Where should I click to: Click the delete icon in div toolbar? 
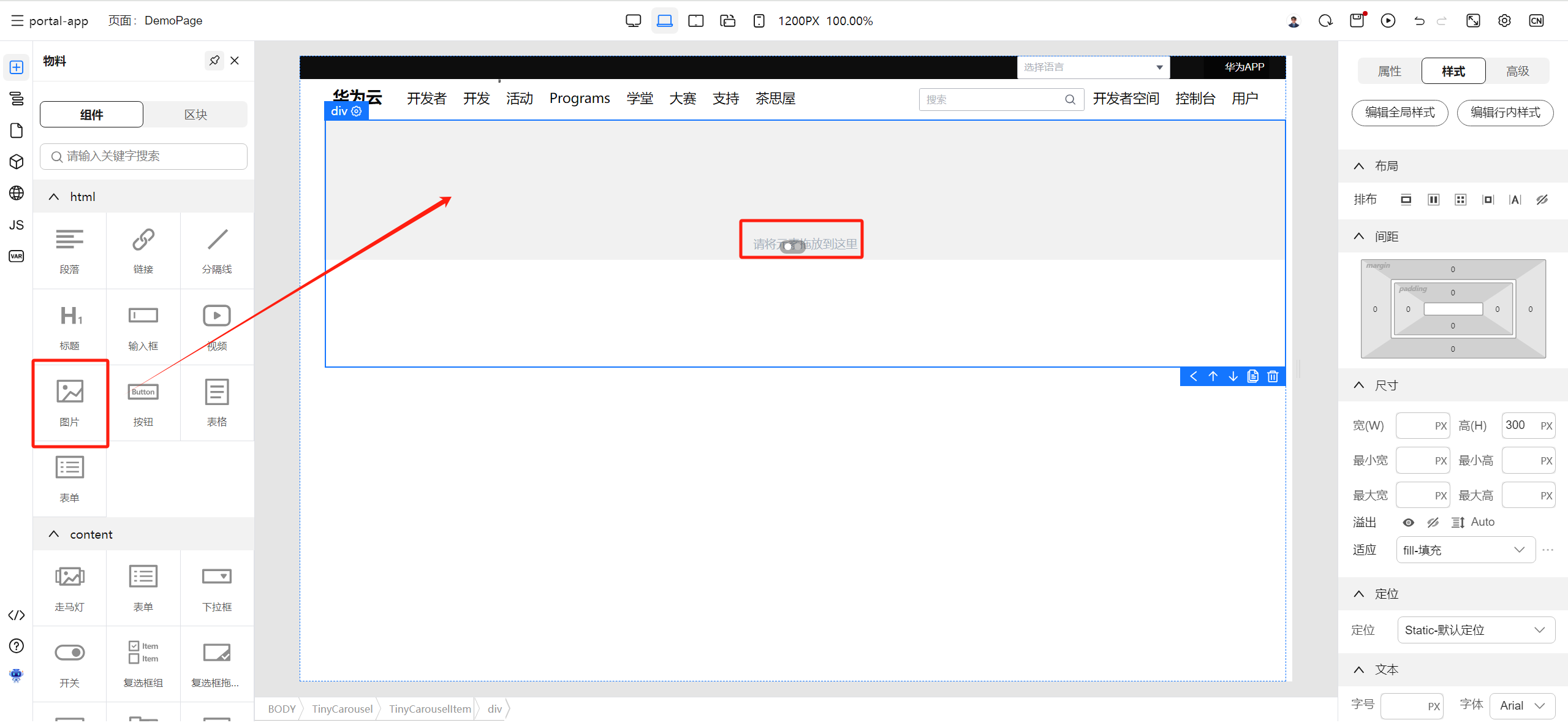(x=1273, y=376)
